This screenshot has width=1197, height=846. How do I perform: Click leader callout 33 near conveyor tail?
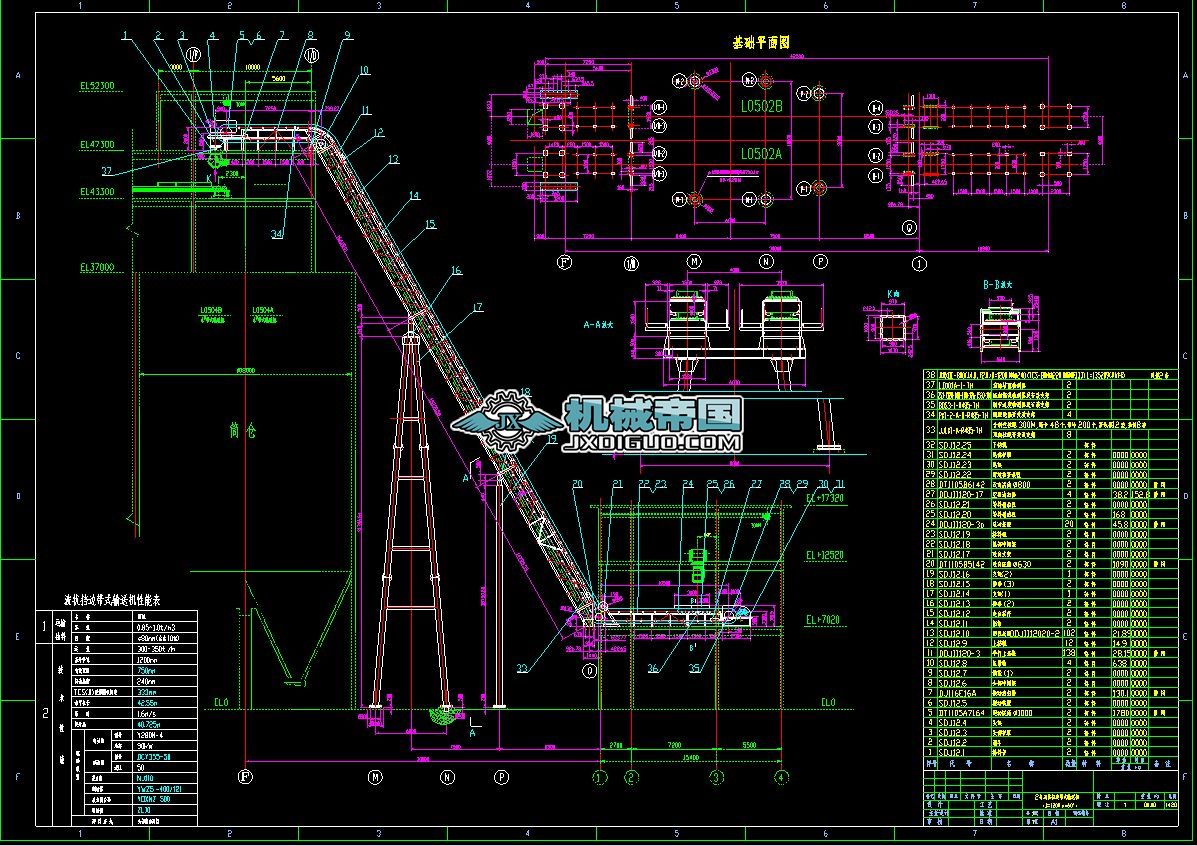click(x=522, y=668)
